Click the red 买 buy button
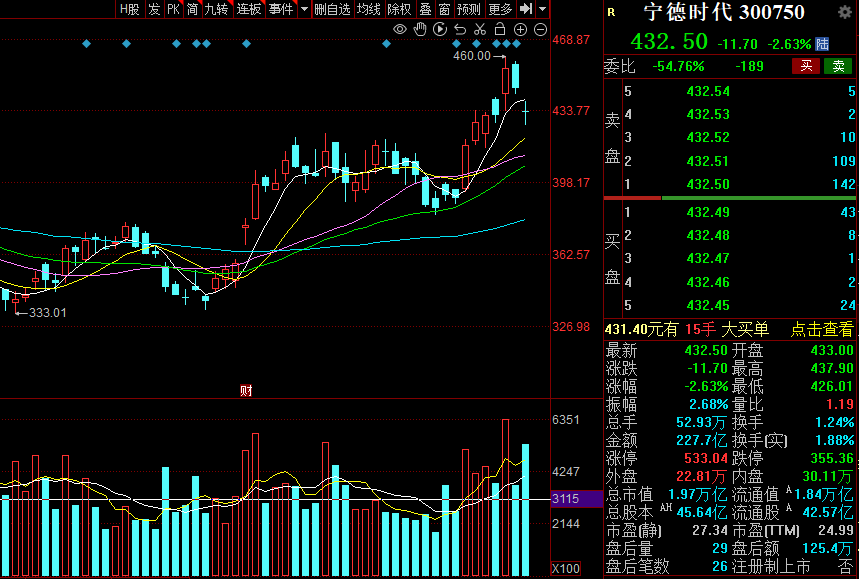The width and height of the screenshot is (859, 579). click(805, 66)
